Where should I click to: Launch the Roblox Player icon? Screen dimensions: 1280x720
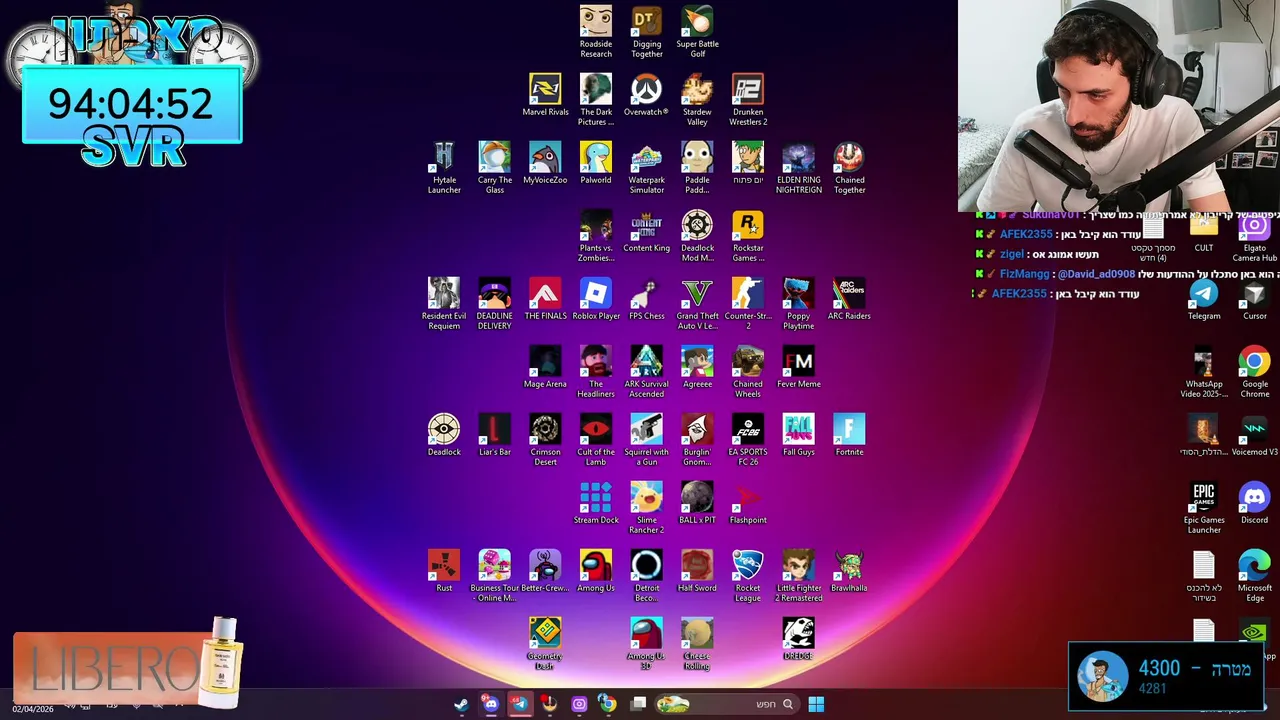tap(596, 299)
